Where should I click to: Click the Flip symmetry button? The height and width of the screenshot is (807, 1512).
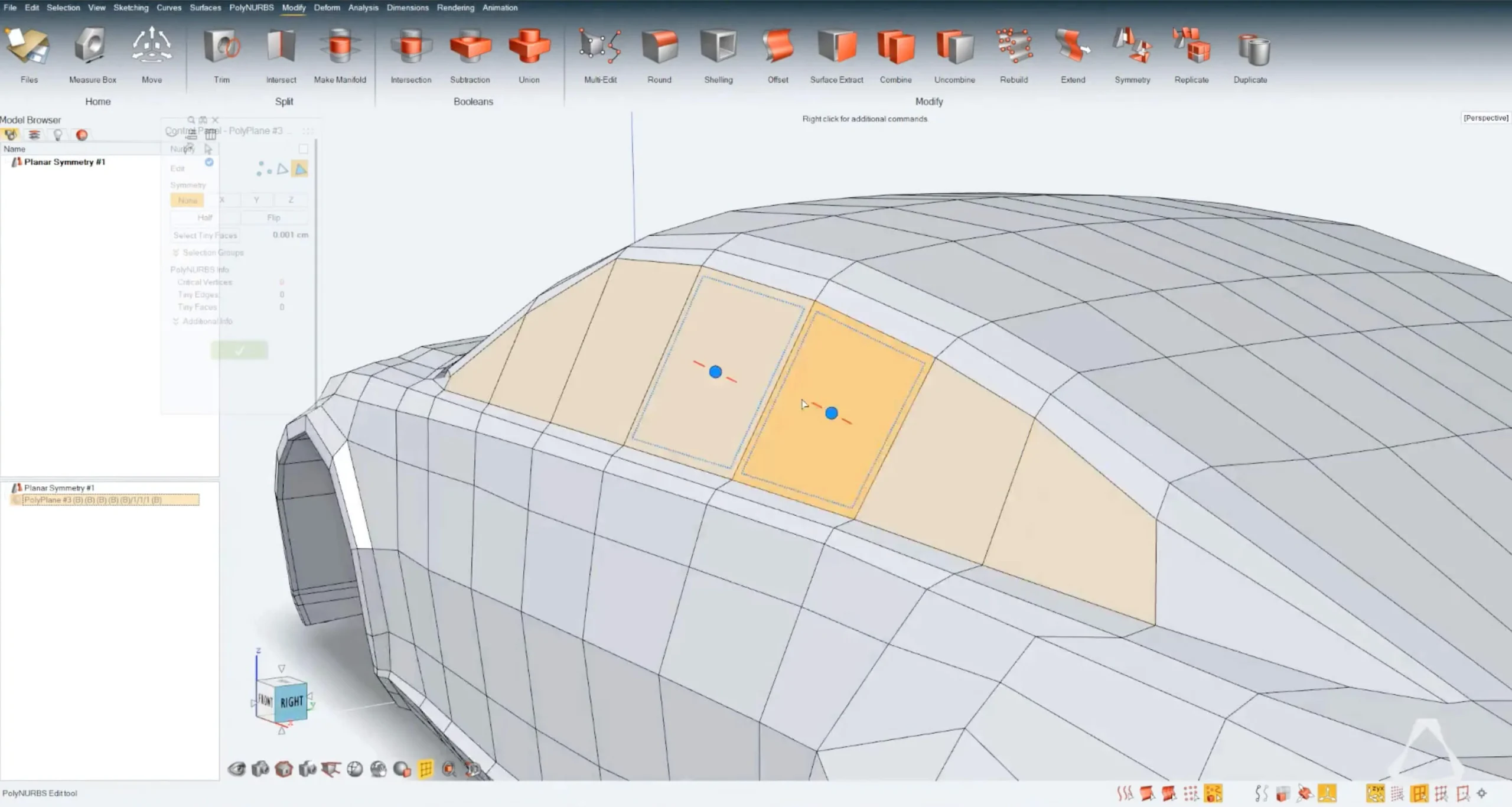pos(273,218)
